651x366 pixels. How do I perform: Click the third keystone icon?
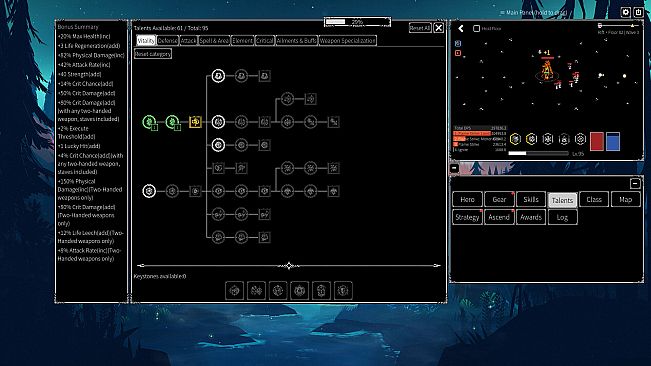278,290
